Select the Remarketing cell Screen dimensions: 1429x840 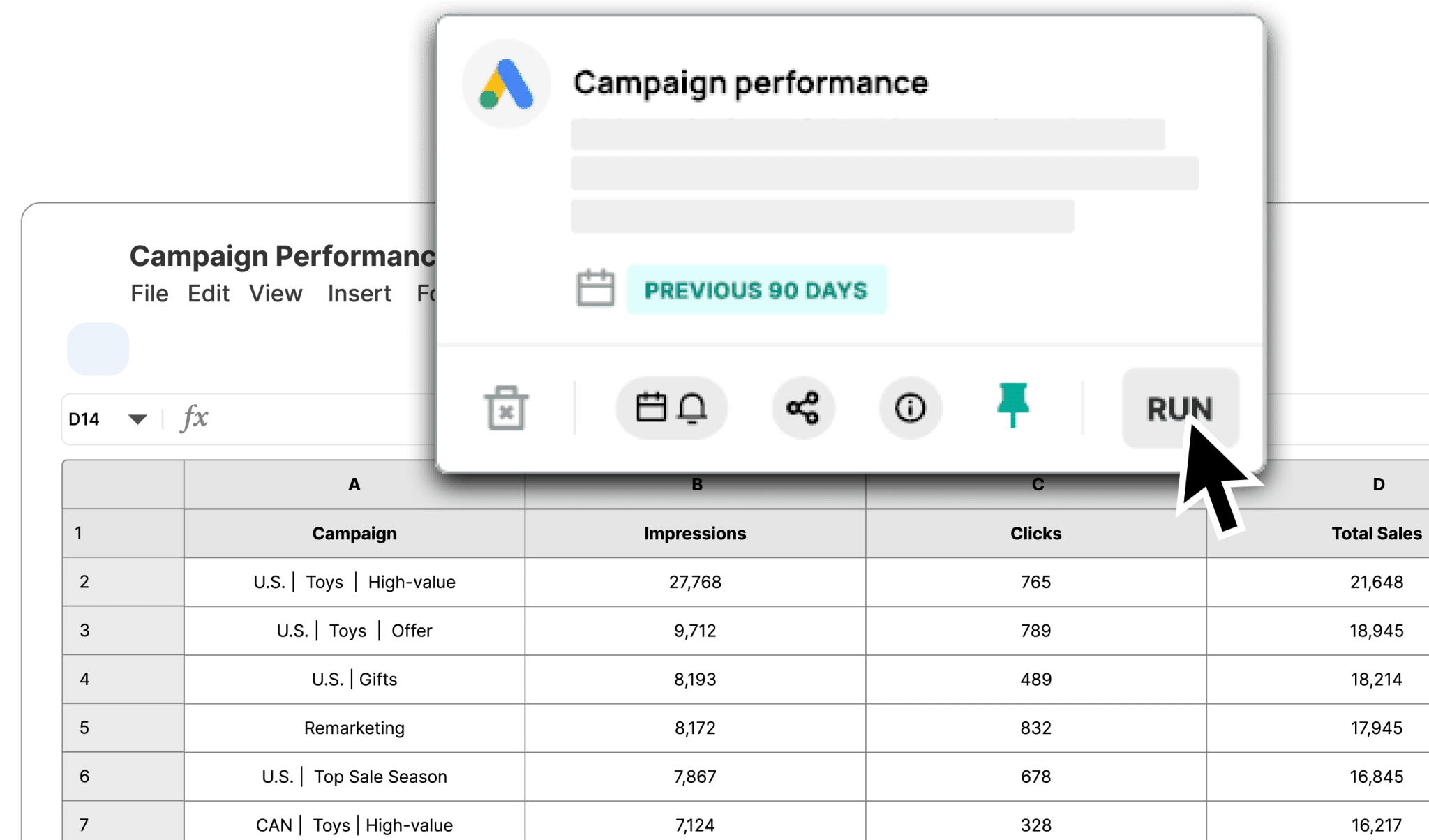coord(354,728)
